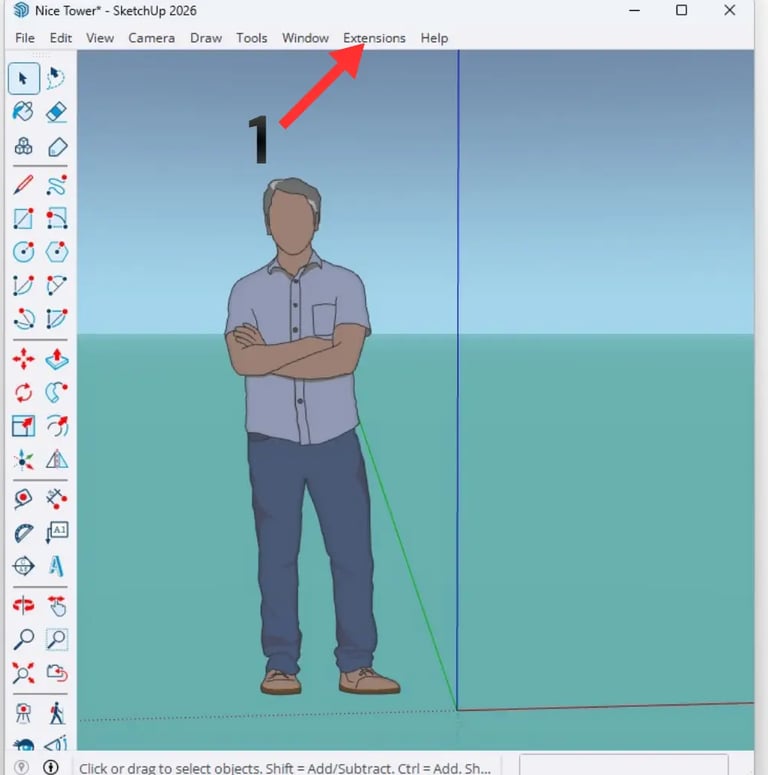Click the 'Click or drag to select objects' status text

pyautogui.click(x=285, y=768)
